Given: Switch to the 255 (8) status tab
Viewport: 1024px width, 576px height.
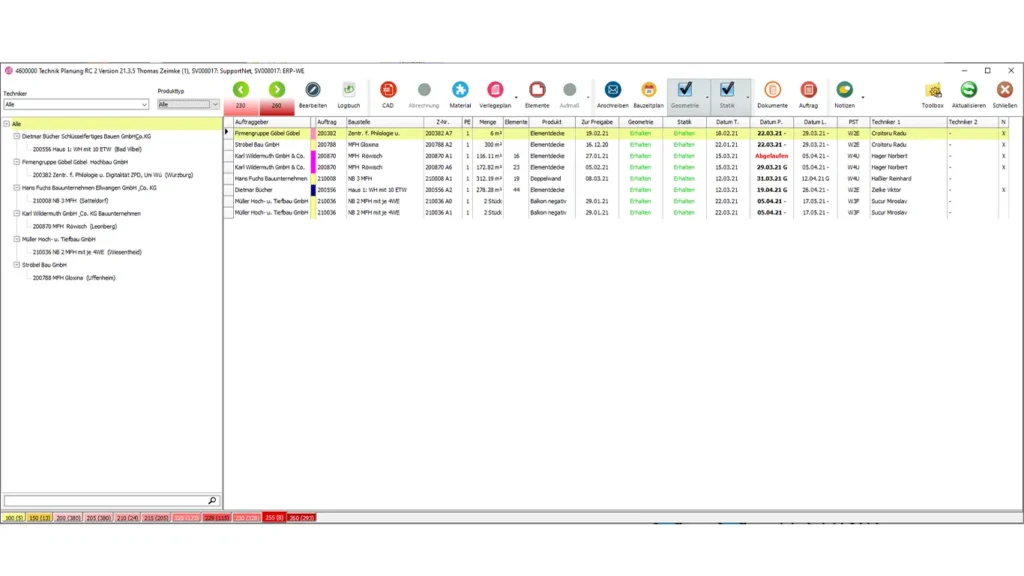Looking at the screenshot, I should (x=273, y=518).
